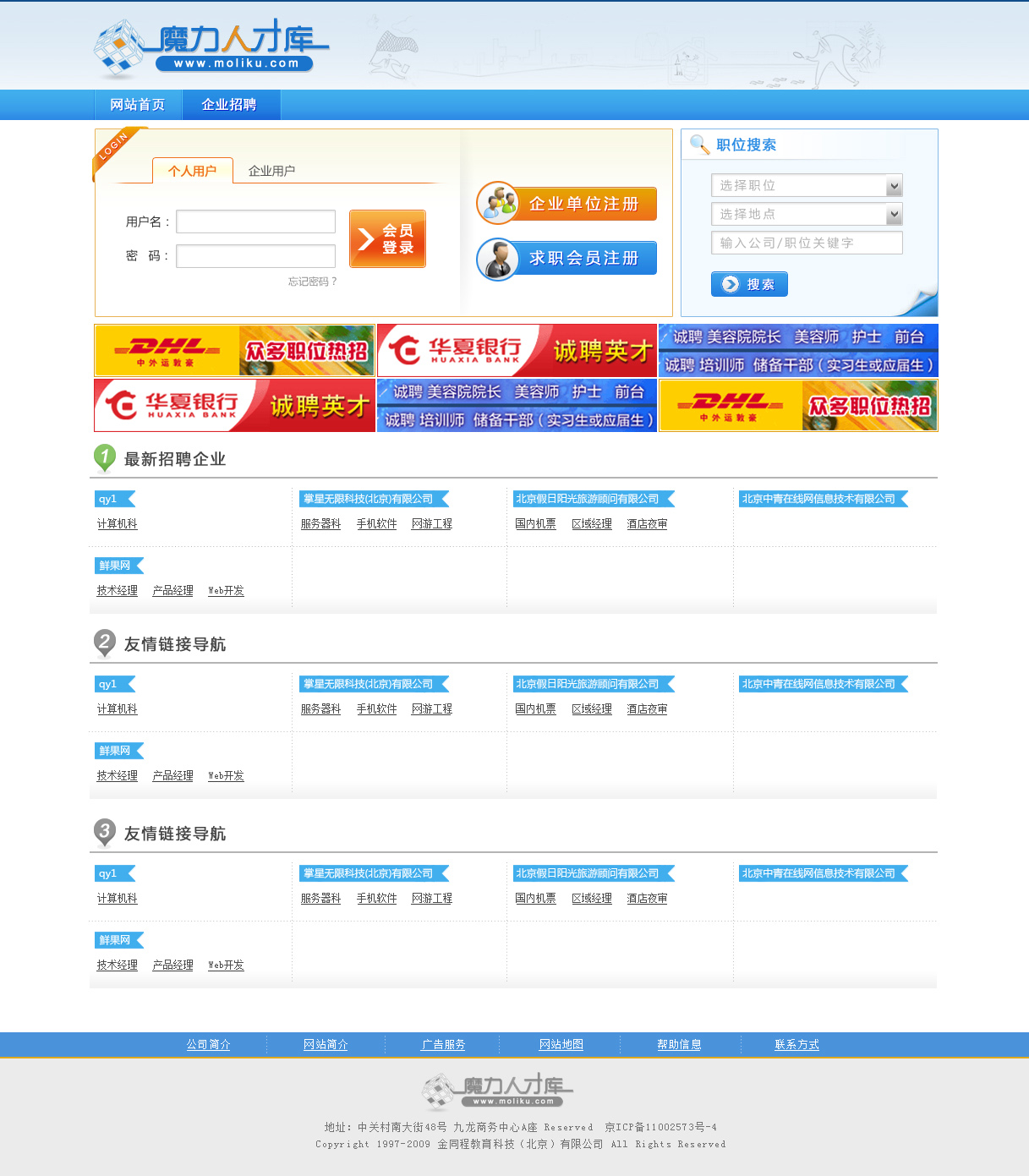Click the orange 会员登录 button
This screenshot has width=1029, height=1176.
click(387, 239)
